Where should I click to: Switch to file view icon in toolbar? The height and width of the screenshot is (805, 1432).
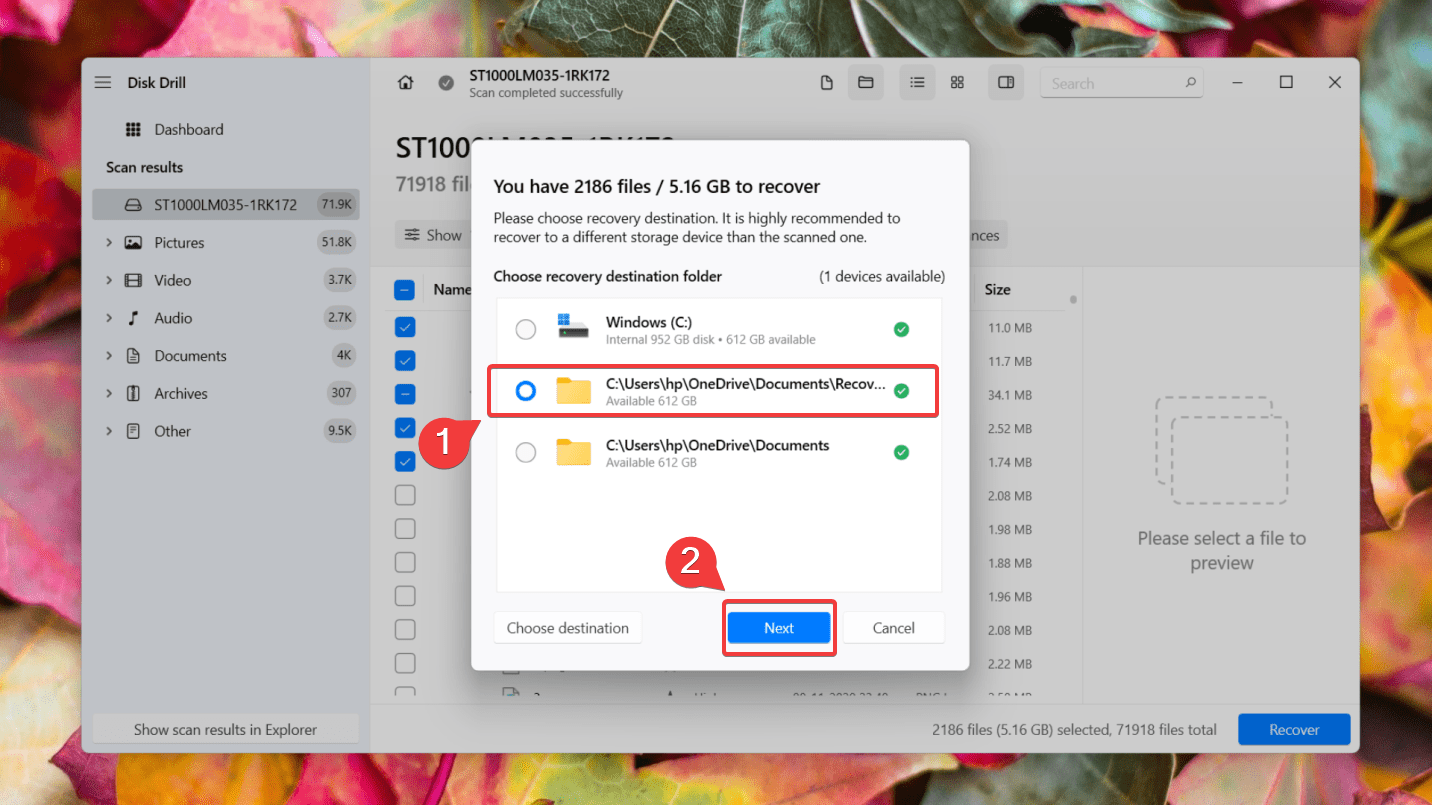tap(826, 83)
